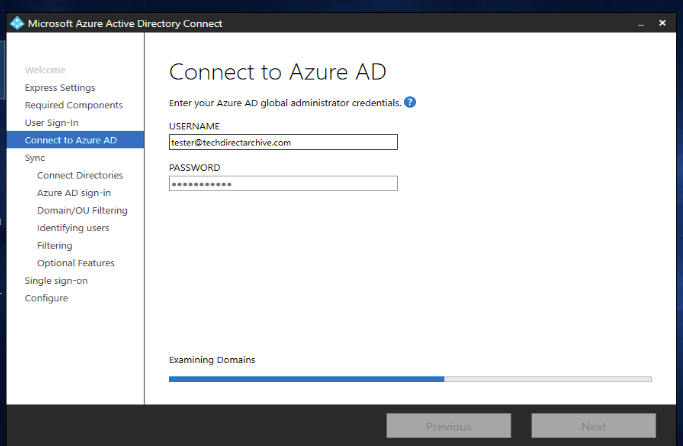Click the PASSWORD input field
Screen dimensions: 683x446
pos(283,183)
